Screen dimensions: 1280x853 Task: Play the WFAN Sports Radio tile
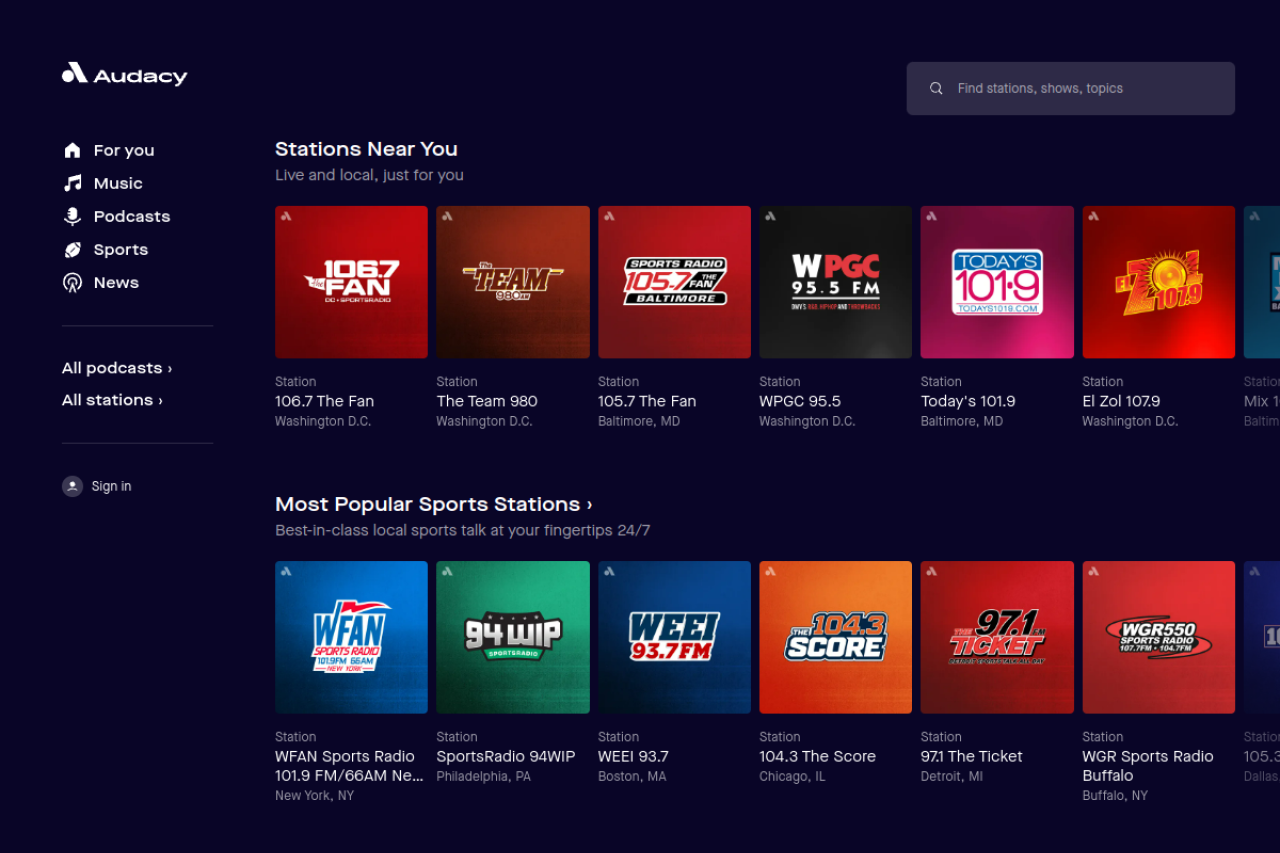[x=351, y=637]
